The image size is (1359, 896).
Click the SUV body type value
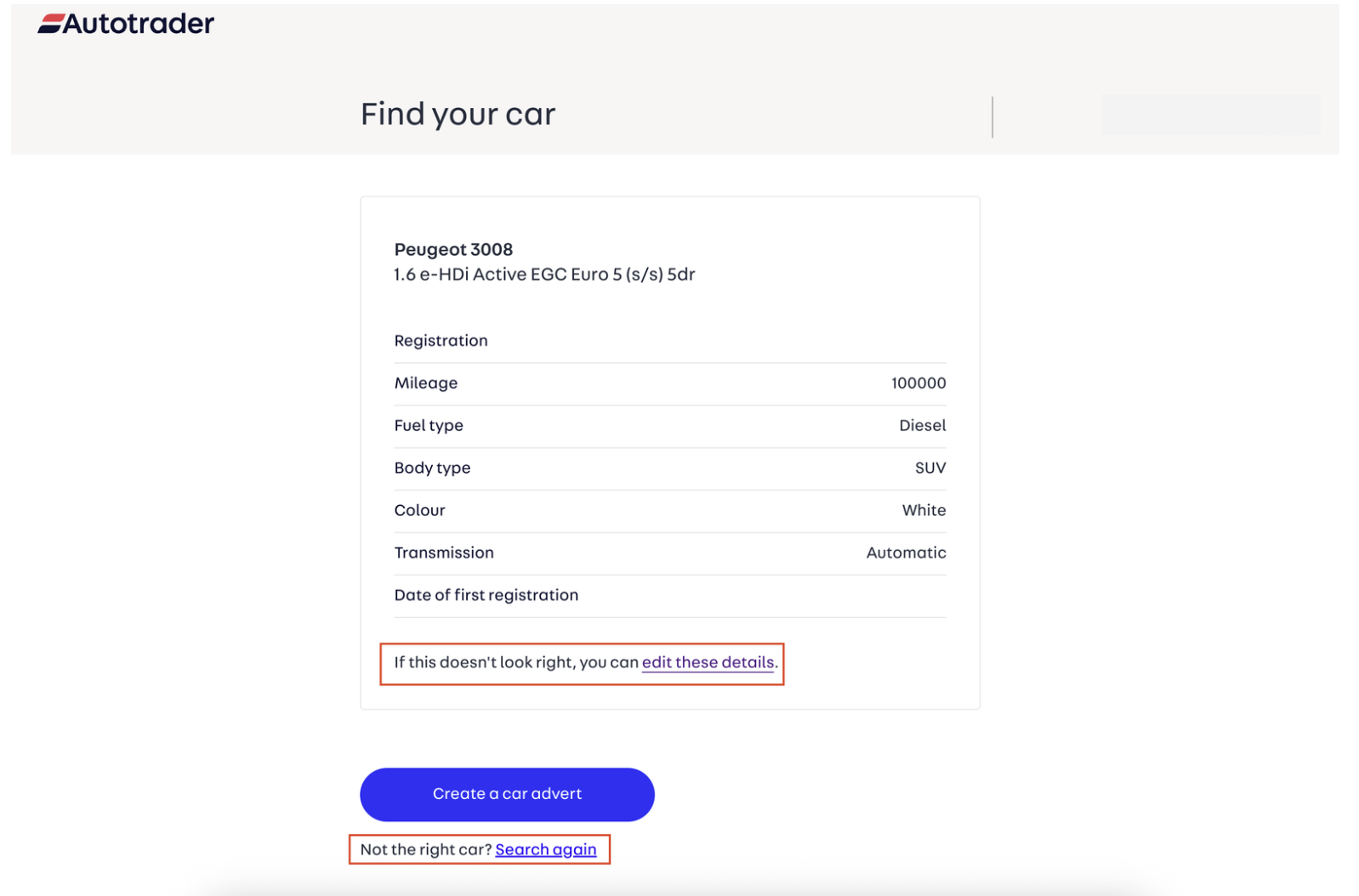coord(930,468)
